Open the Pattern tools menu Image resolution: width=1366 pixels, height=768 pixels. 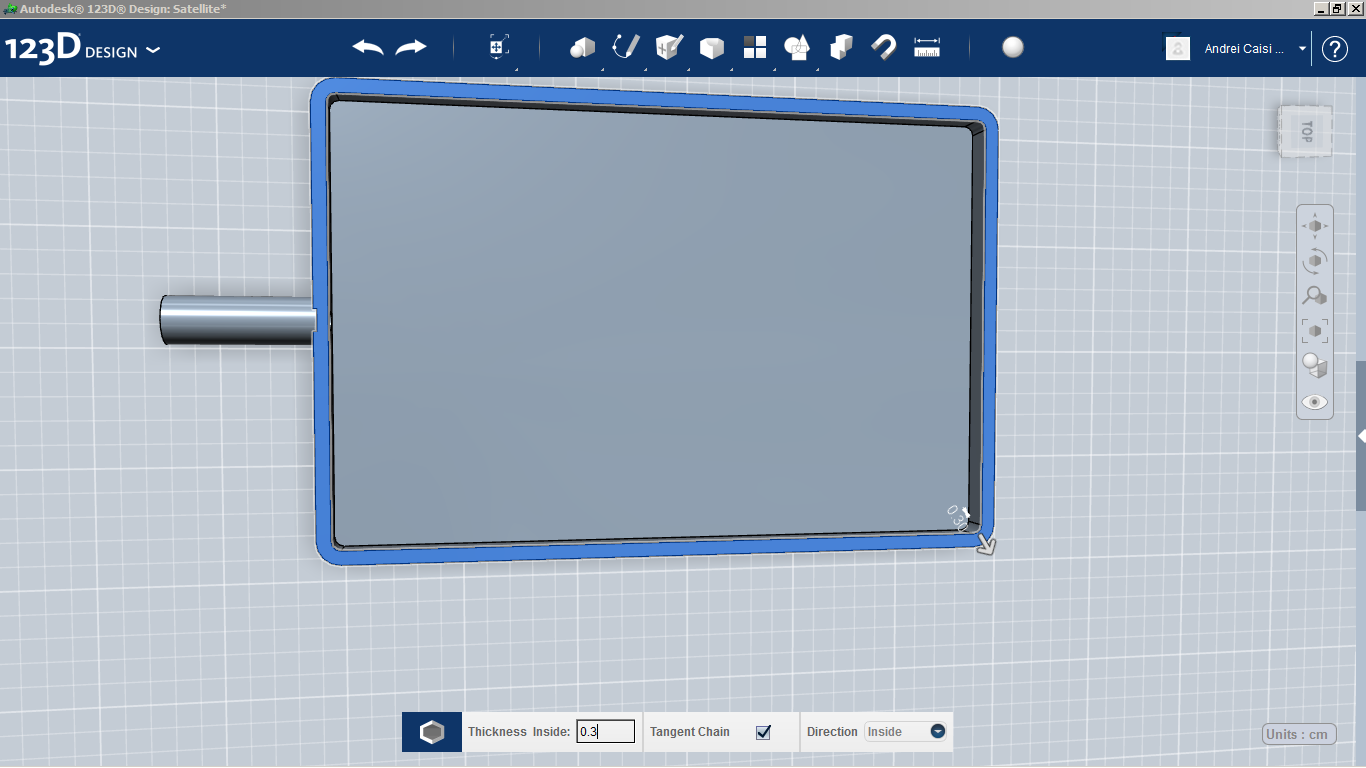click(x=755, y=47)
